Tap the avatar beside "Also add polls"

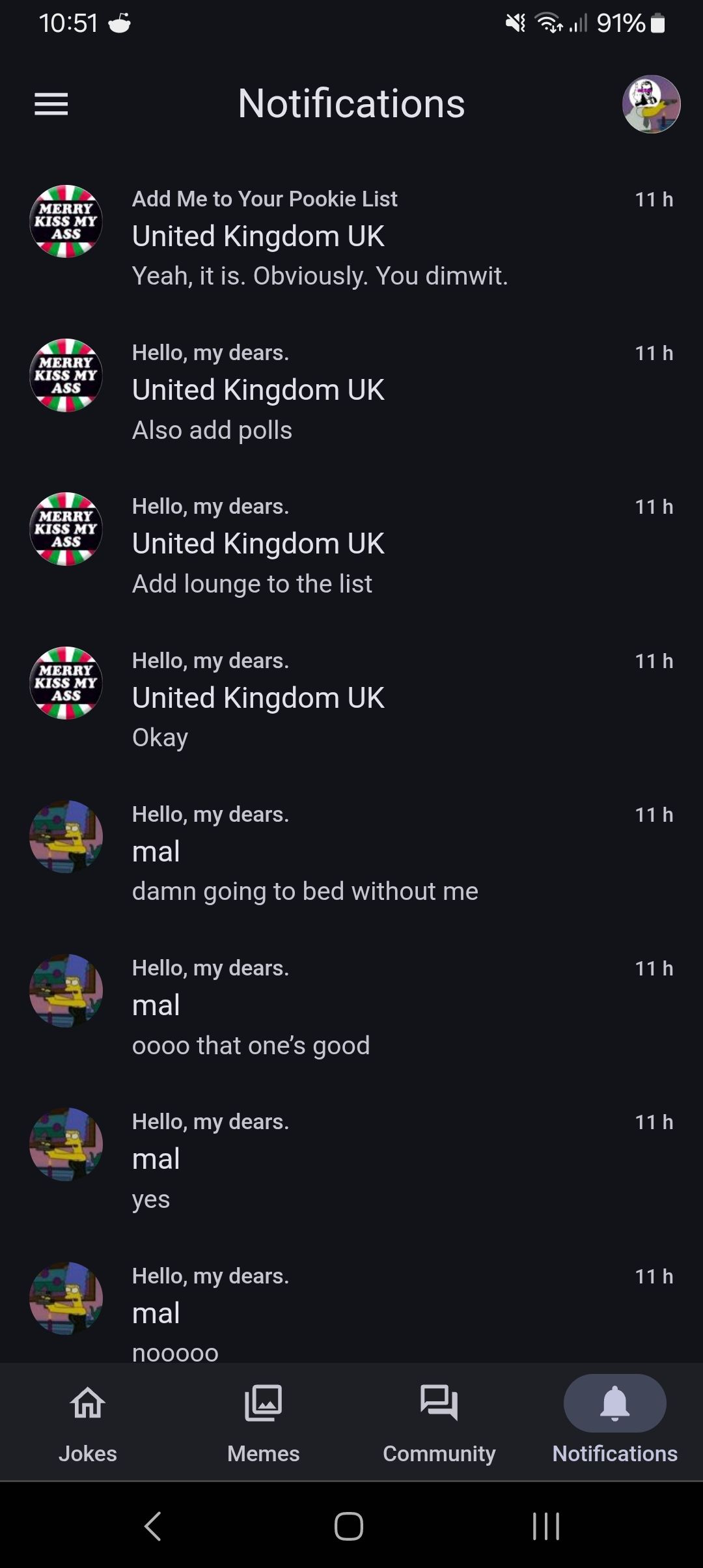tap(66, 375)
